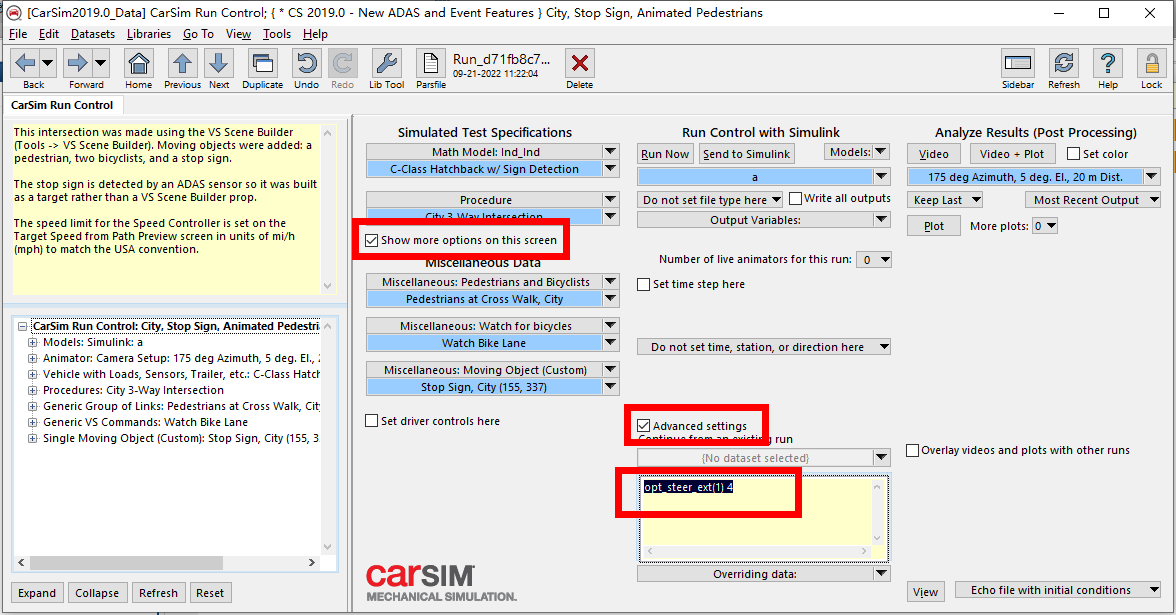Open Help question mark icon

(1108, 63)
